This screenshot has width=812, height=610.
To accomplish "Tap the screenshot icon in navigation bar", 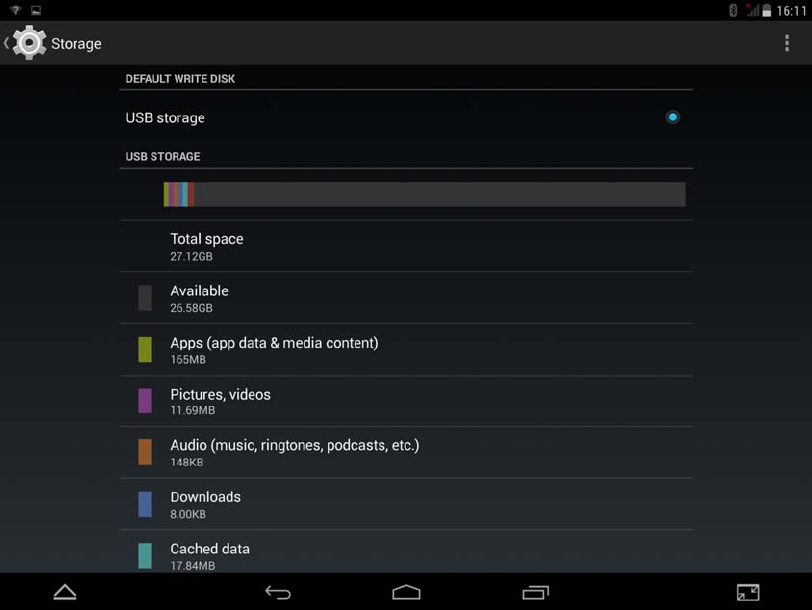I will 748,592.
